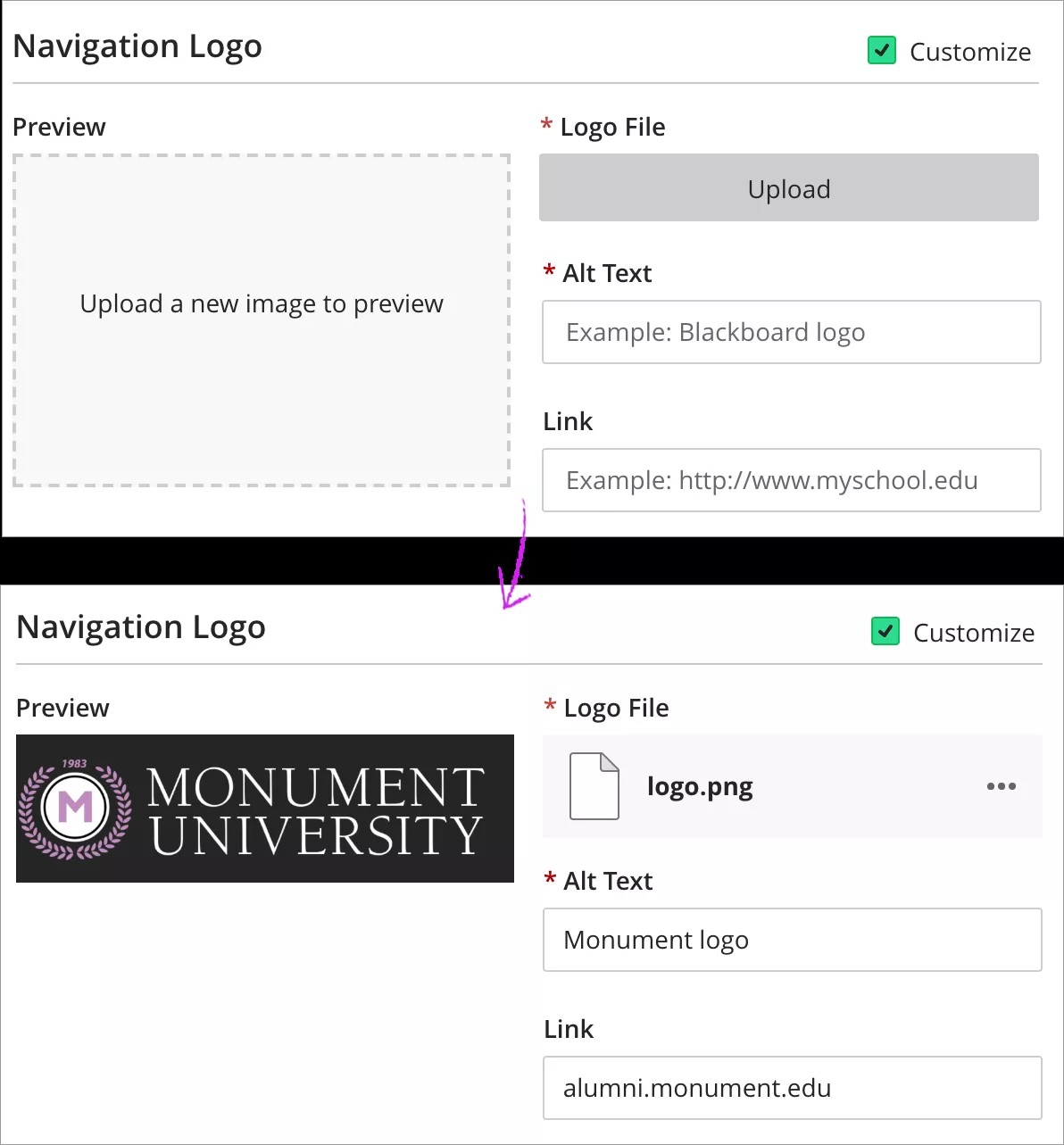Viewport: 1064px width, 1145px height.
Task: Click the Link field with myschool.edu placeholder
Action: tap(791, 480)
